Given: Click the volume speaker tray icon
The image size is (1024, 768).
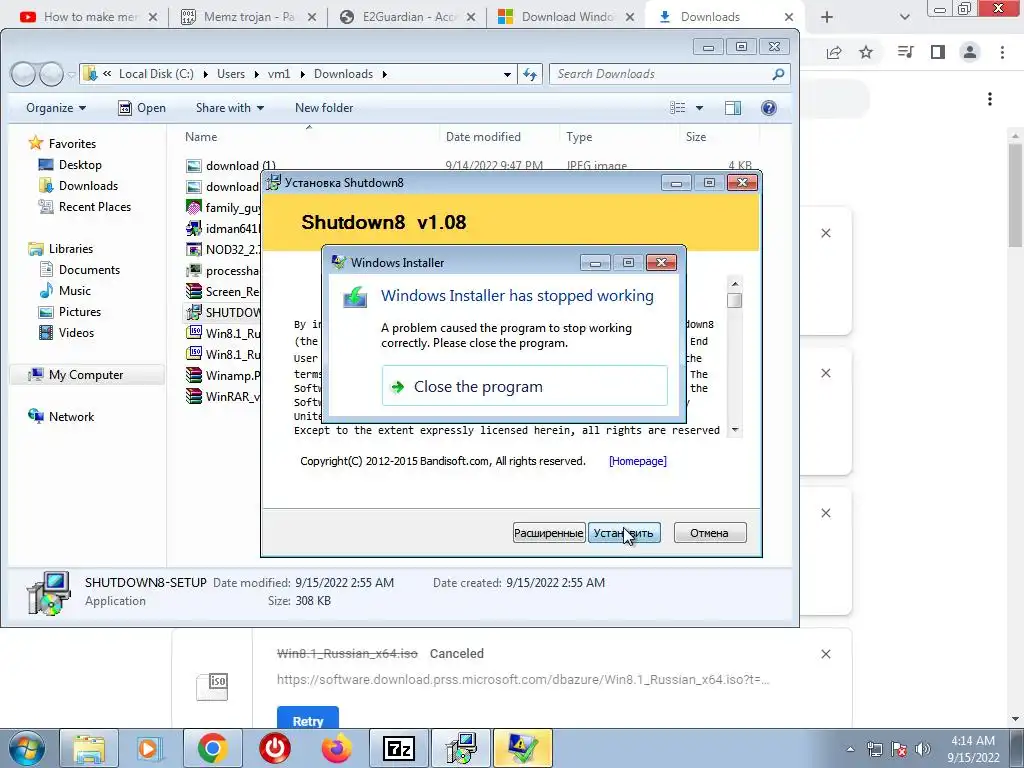Looking at the screenshot, I should 923,749.
